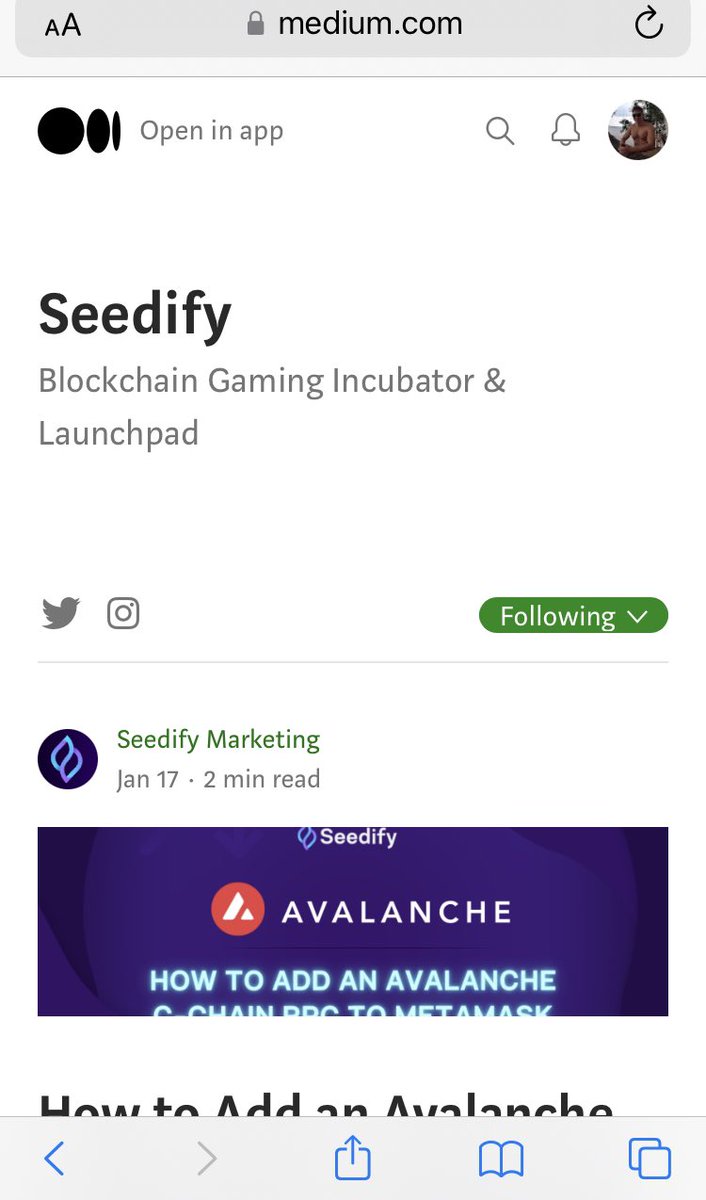
Task: Tap the Medium logo
Action: pos(79,131)
